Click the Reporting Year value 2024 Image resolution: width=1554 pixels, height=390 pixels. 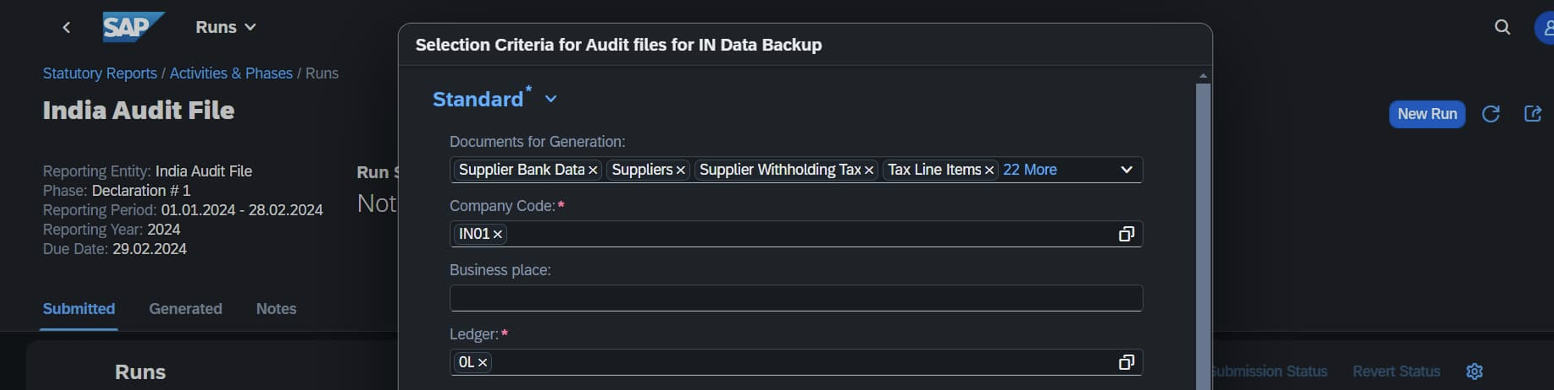164,229
